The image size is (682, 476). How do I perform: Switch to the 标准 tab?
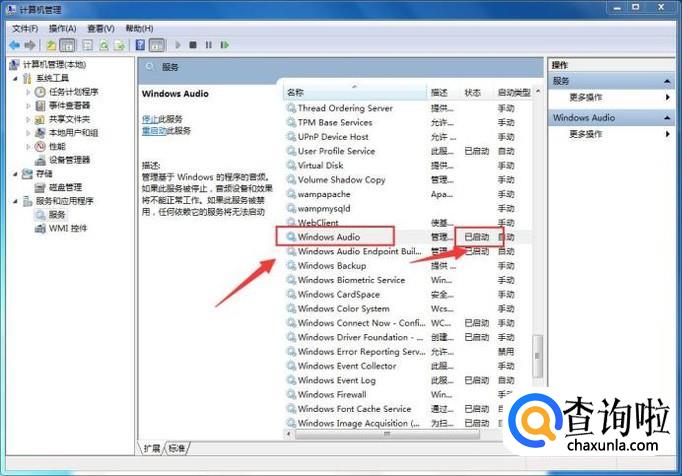pyautogui.click(x=177, y=448)
